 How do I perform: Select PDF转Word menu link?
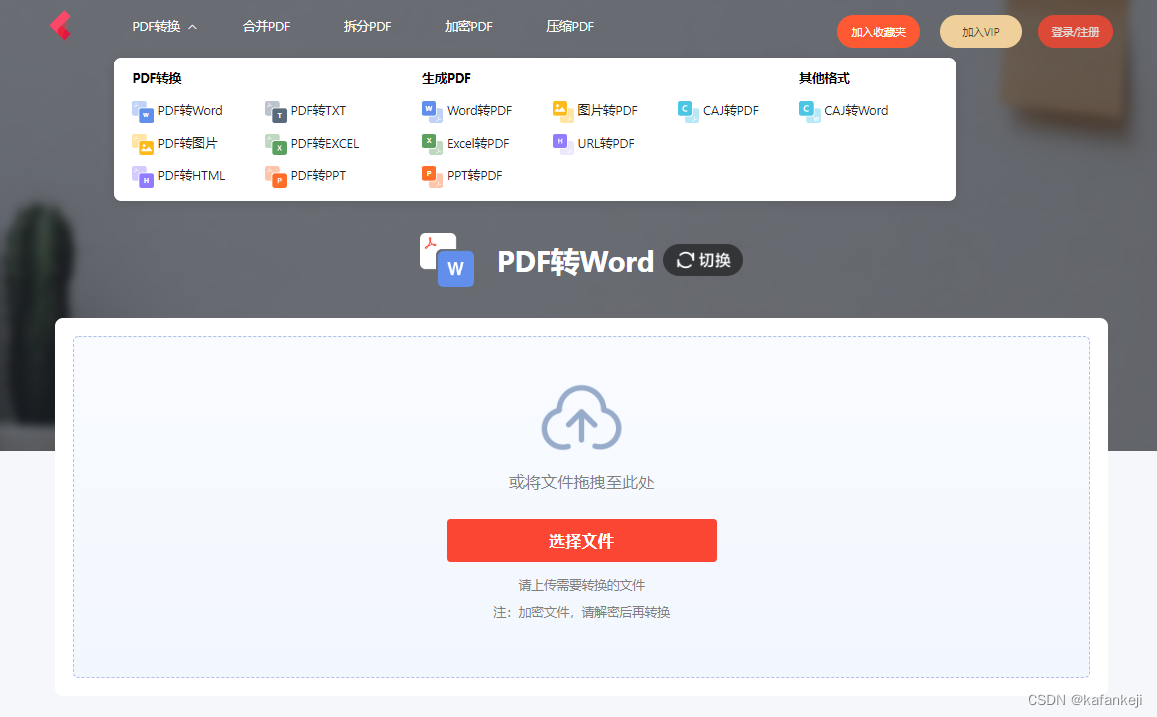[190, 111]
